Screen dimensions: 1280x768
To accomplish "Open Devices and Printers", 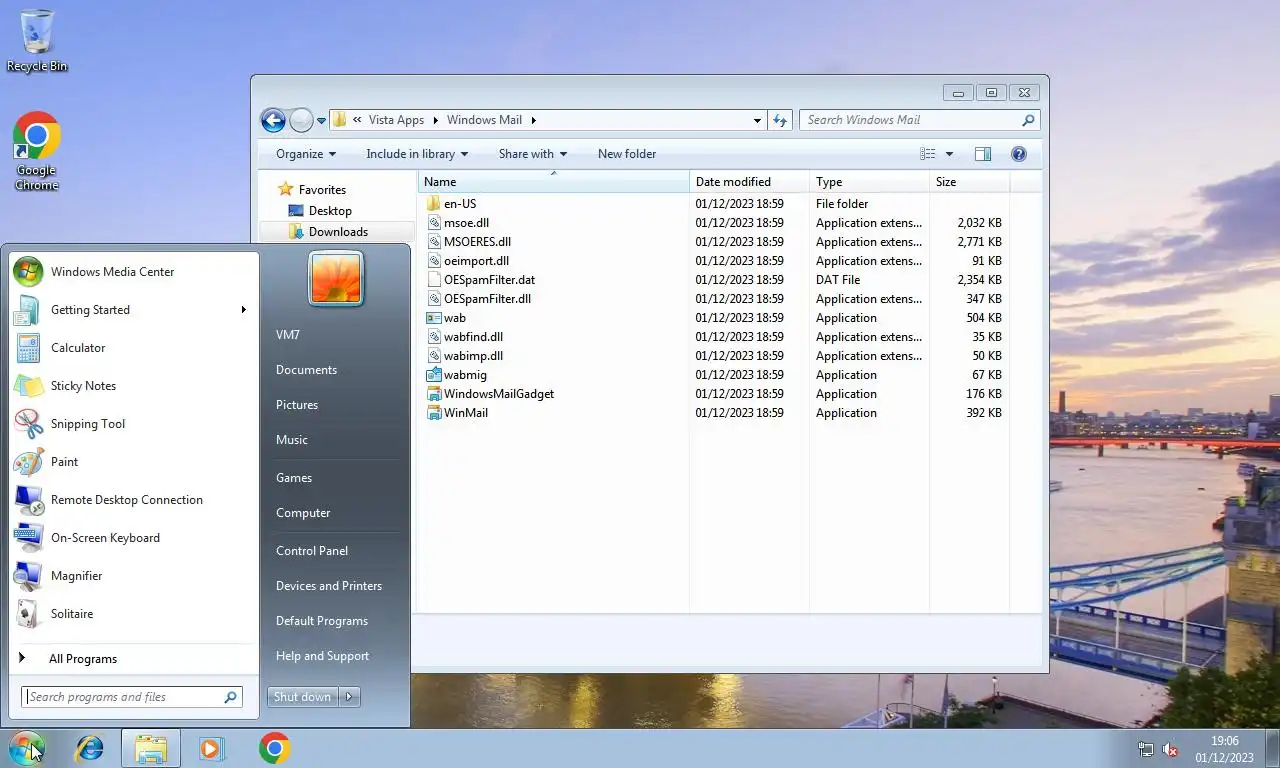I will (x=329, y=586).
